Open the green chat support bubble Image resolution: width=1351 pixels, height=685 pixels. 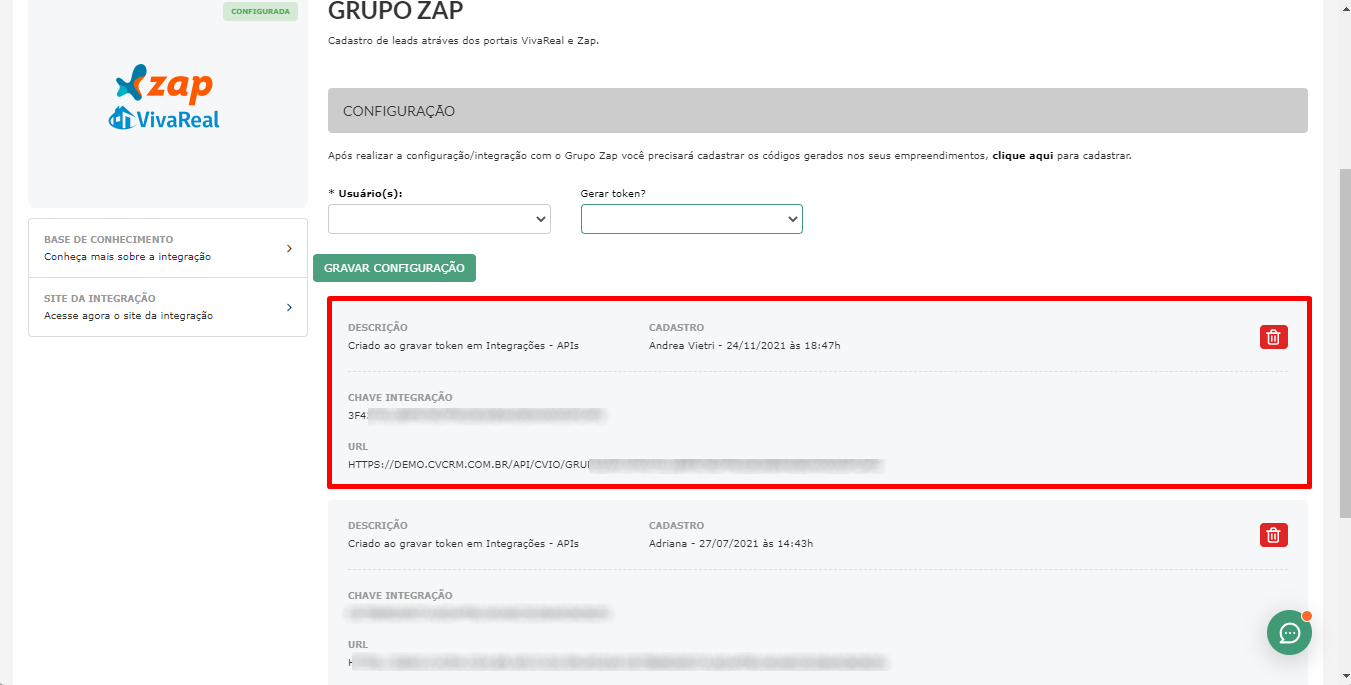1289,632
